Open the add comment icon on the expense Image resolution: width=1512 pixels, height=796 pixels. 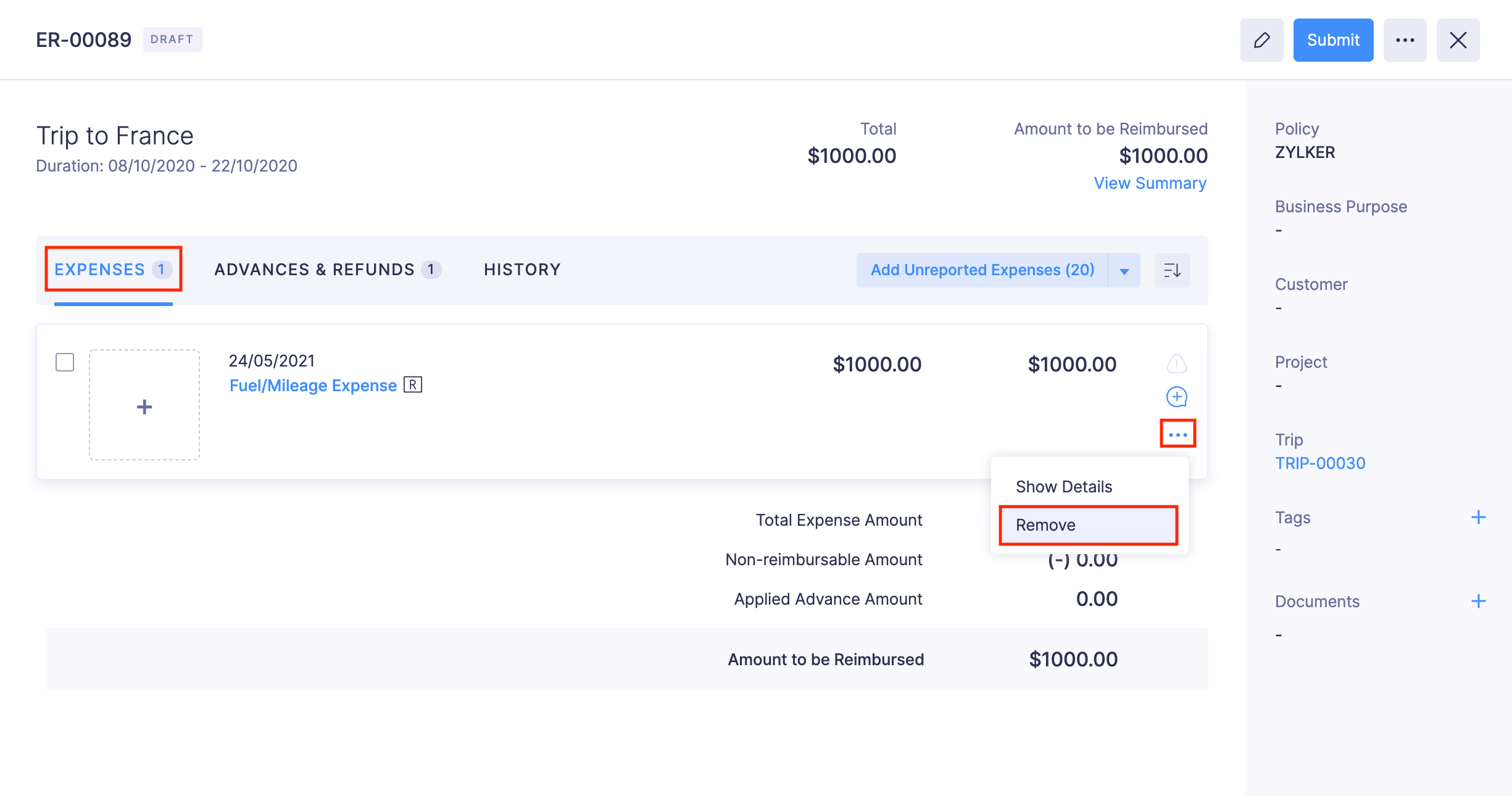click(x=1176, y=398)
